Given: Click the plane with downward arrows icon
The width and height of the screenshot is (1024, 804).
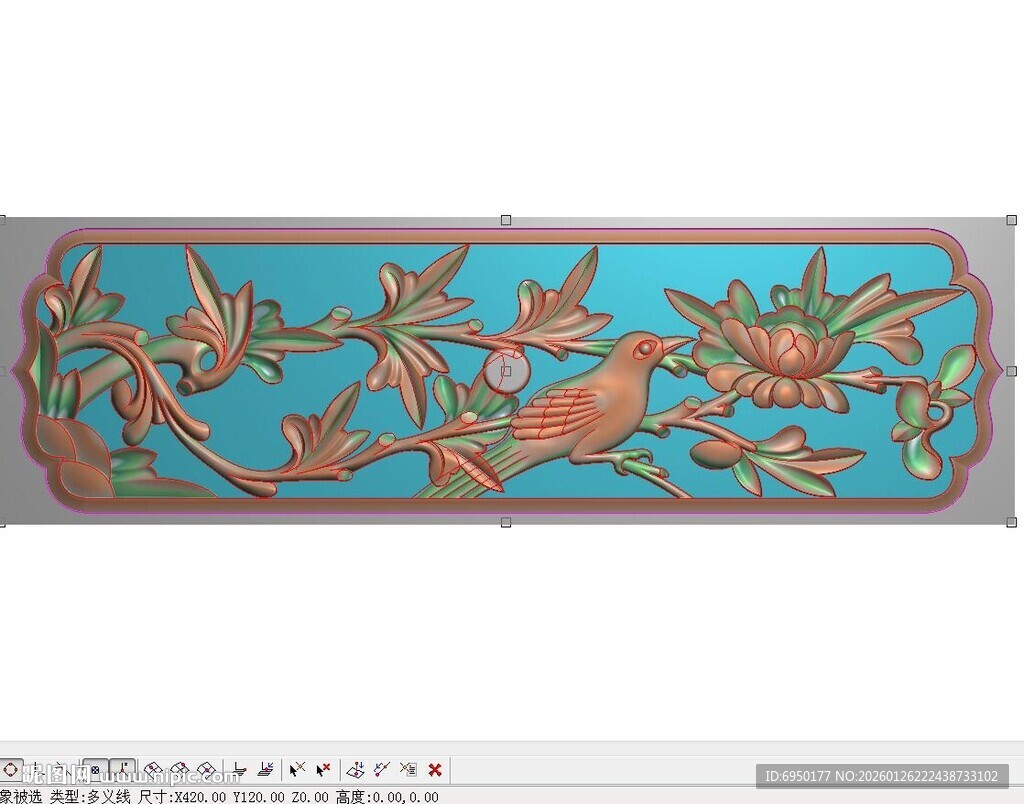Looking at the screenshot, I should [355, 769].
